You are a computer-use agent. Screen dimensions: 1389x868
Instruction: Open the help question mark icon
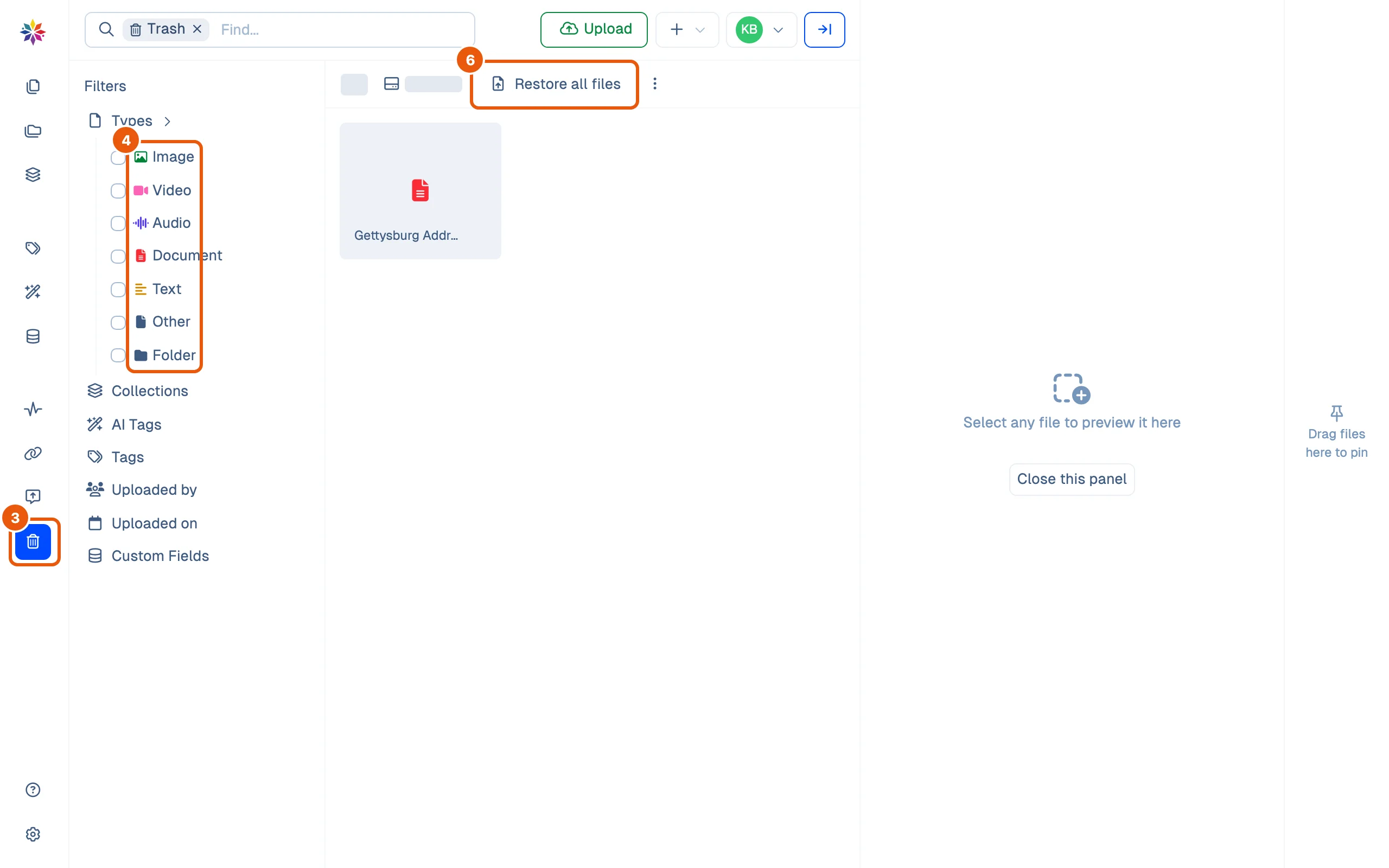point(33,790)
